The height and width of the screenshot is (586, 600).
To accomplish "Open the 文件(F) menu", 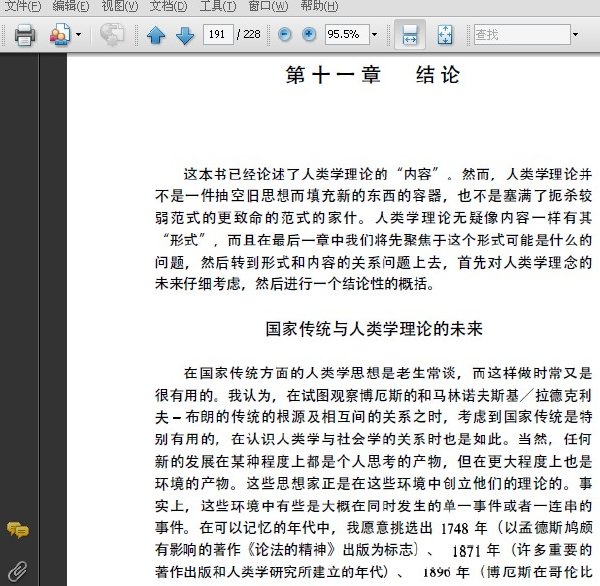I will 23,6.
